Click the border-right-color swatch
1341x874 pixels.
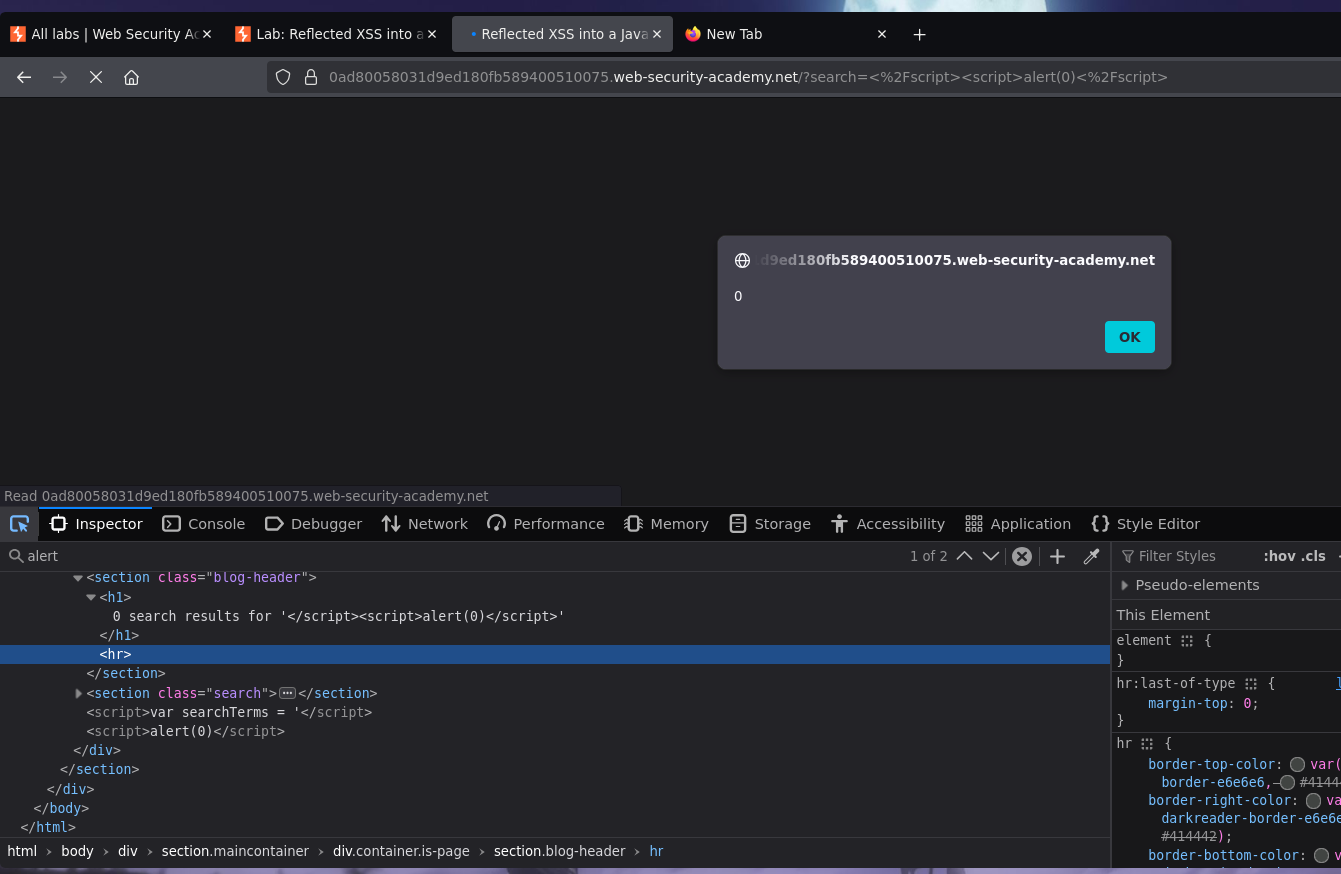1313,801
